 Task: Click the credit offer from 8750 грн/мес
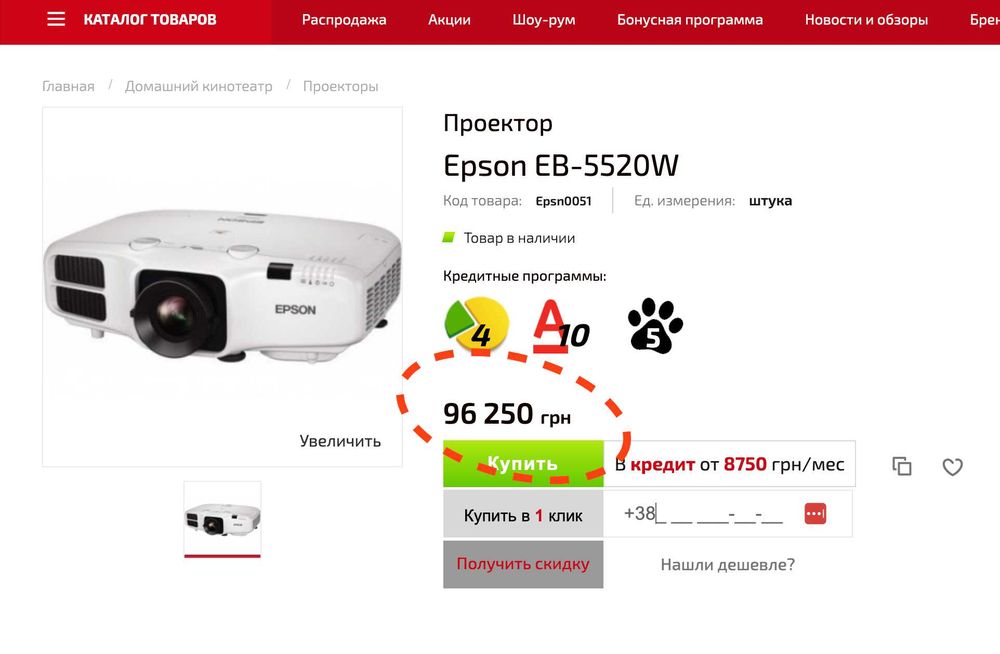pyautogui.click(x=730, y=464)
